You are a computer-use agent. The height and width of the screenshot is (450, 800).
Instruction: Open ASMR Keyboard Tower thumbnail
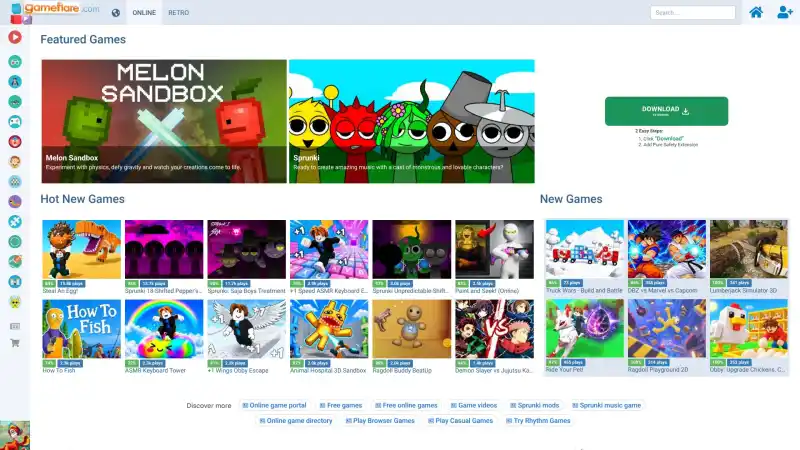(x=164, y=329)
